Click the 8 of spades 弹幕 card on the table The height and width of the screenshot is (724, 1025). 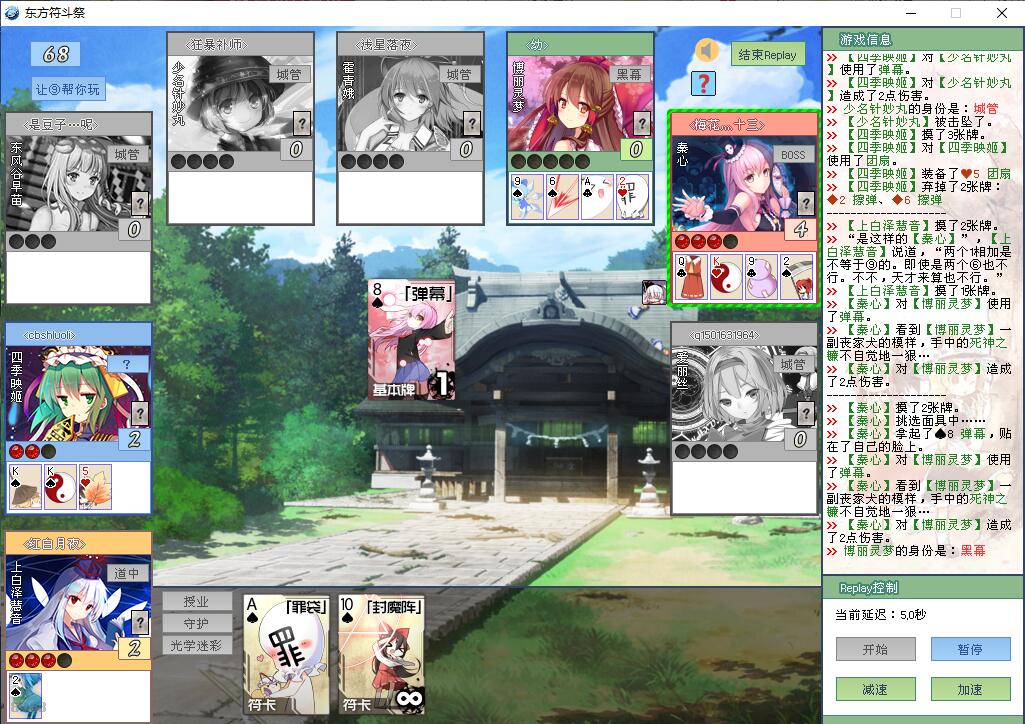point(412,340)
